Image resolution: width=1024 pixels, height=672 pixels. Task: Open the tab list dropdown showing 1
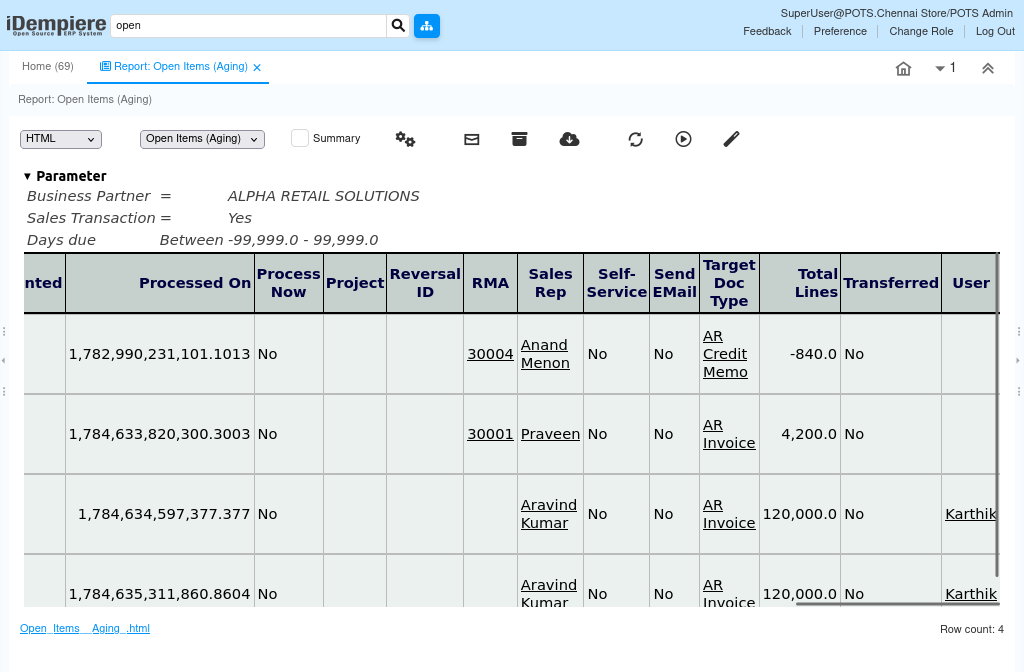pos(945,68)
